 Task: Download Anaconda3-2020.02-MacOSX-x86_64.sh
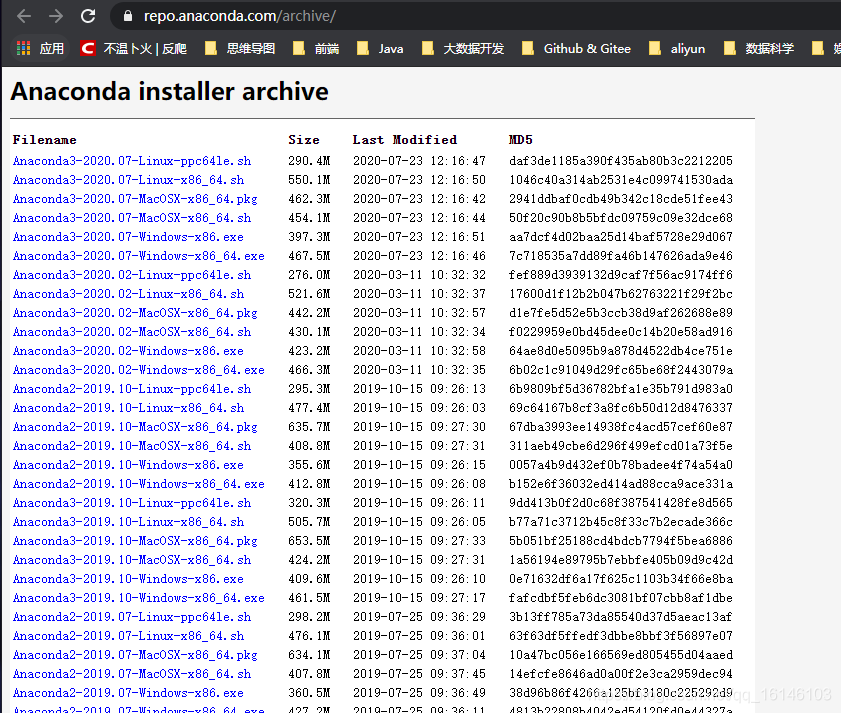click(x=132, y=332)
